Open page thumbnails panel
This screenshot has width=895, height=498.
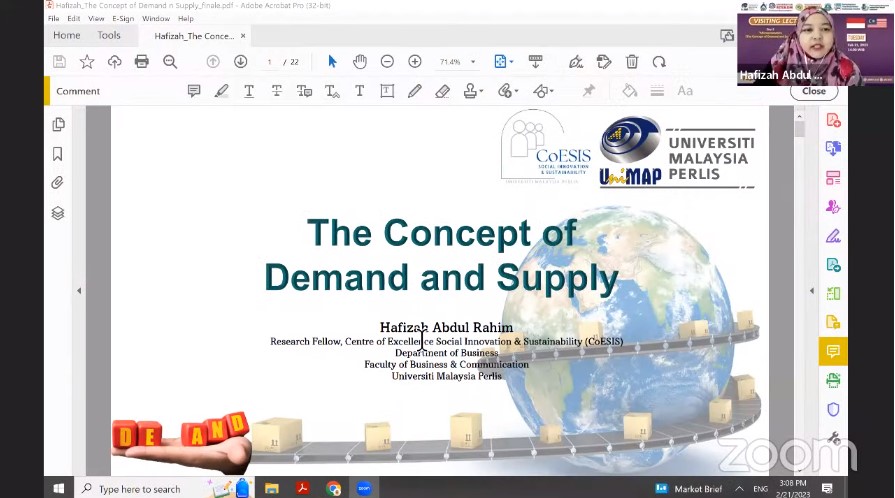coord(58,124)
